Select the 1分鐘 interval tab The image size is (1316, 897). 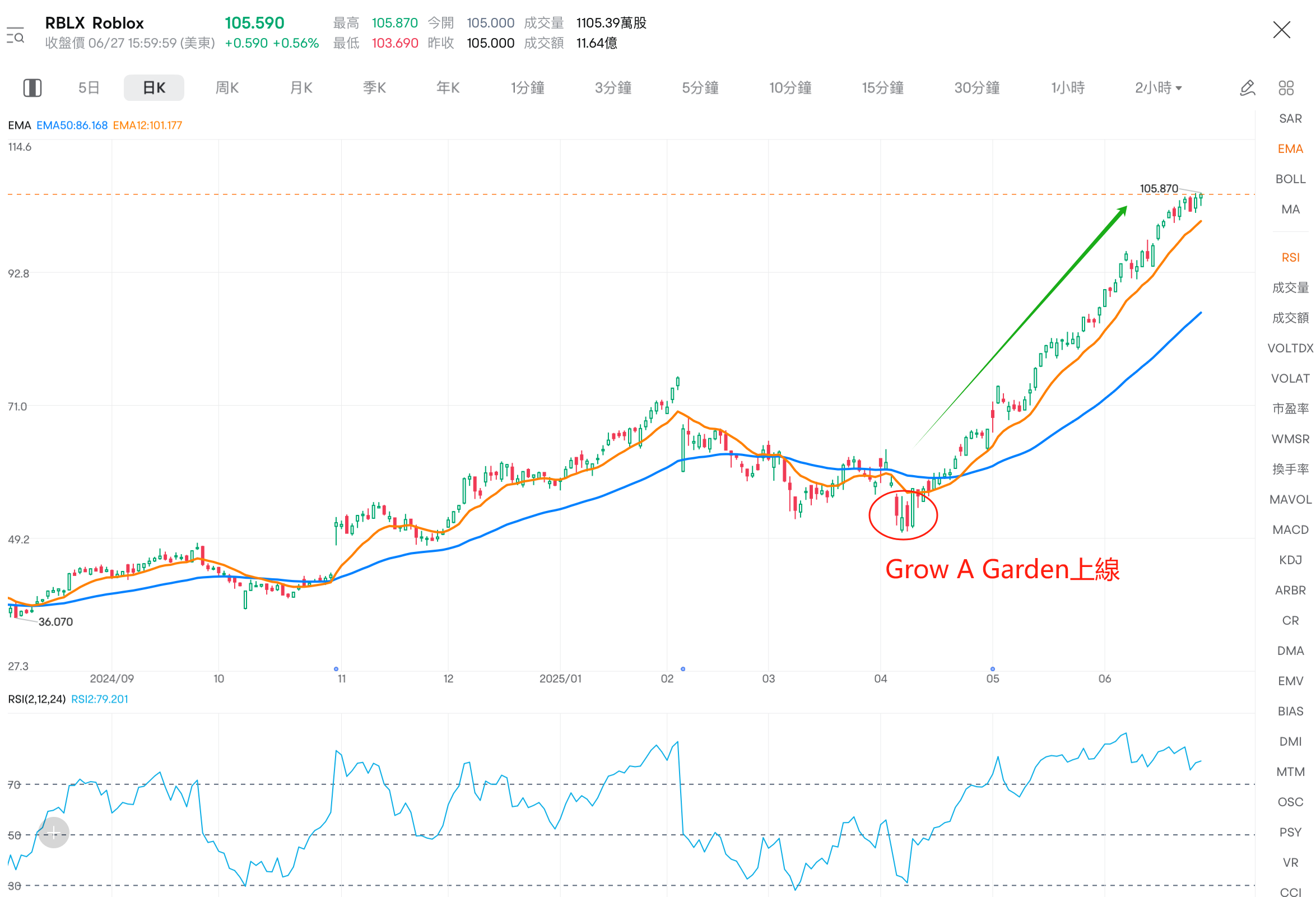528,87
